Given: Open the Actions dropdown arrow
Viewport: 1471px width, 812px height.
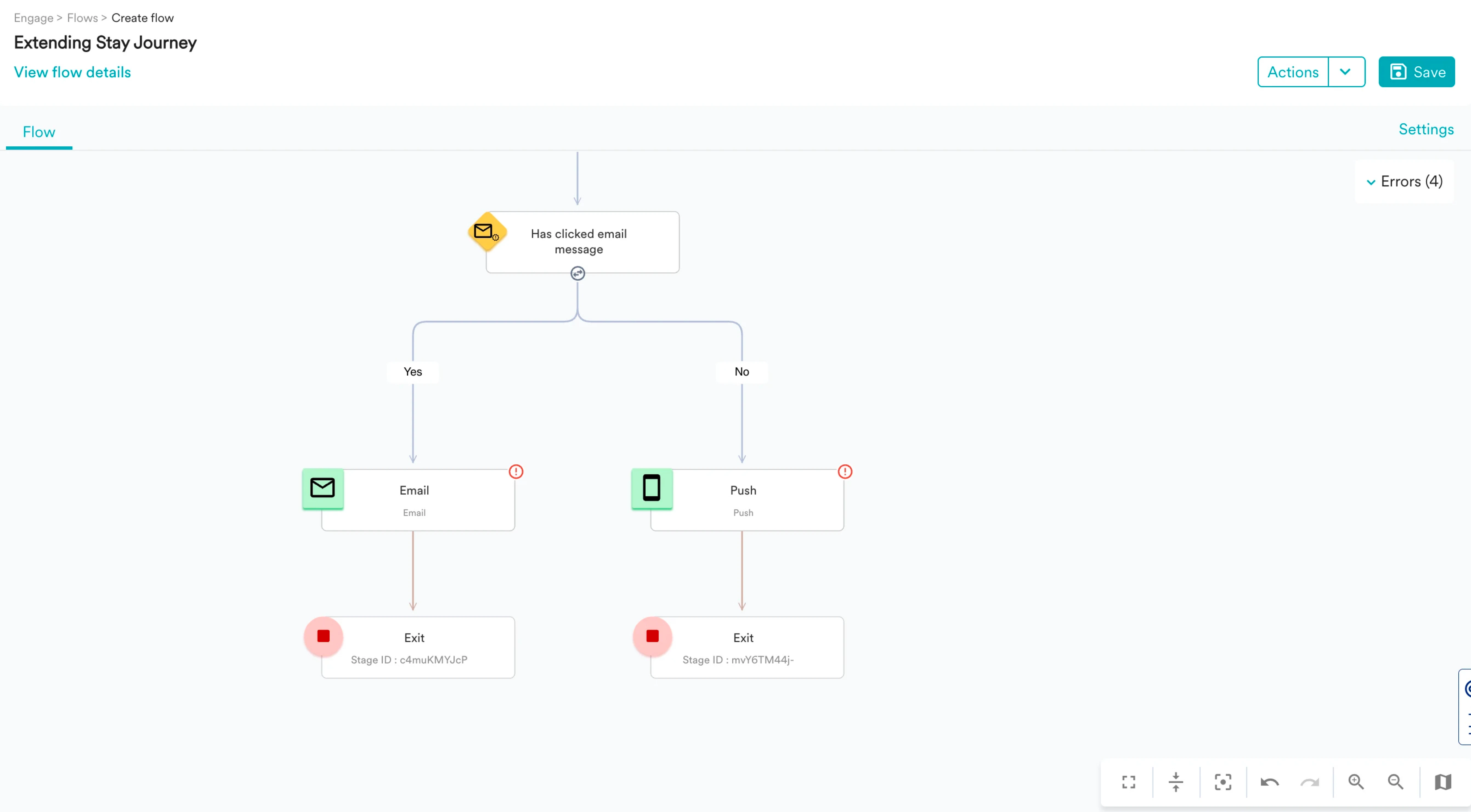Looking at the screenshot, I should point(1345,72).
